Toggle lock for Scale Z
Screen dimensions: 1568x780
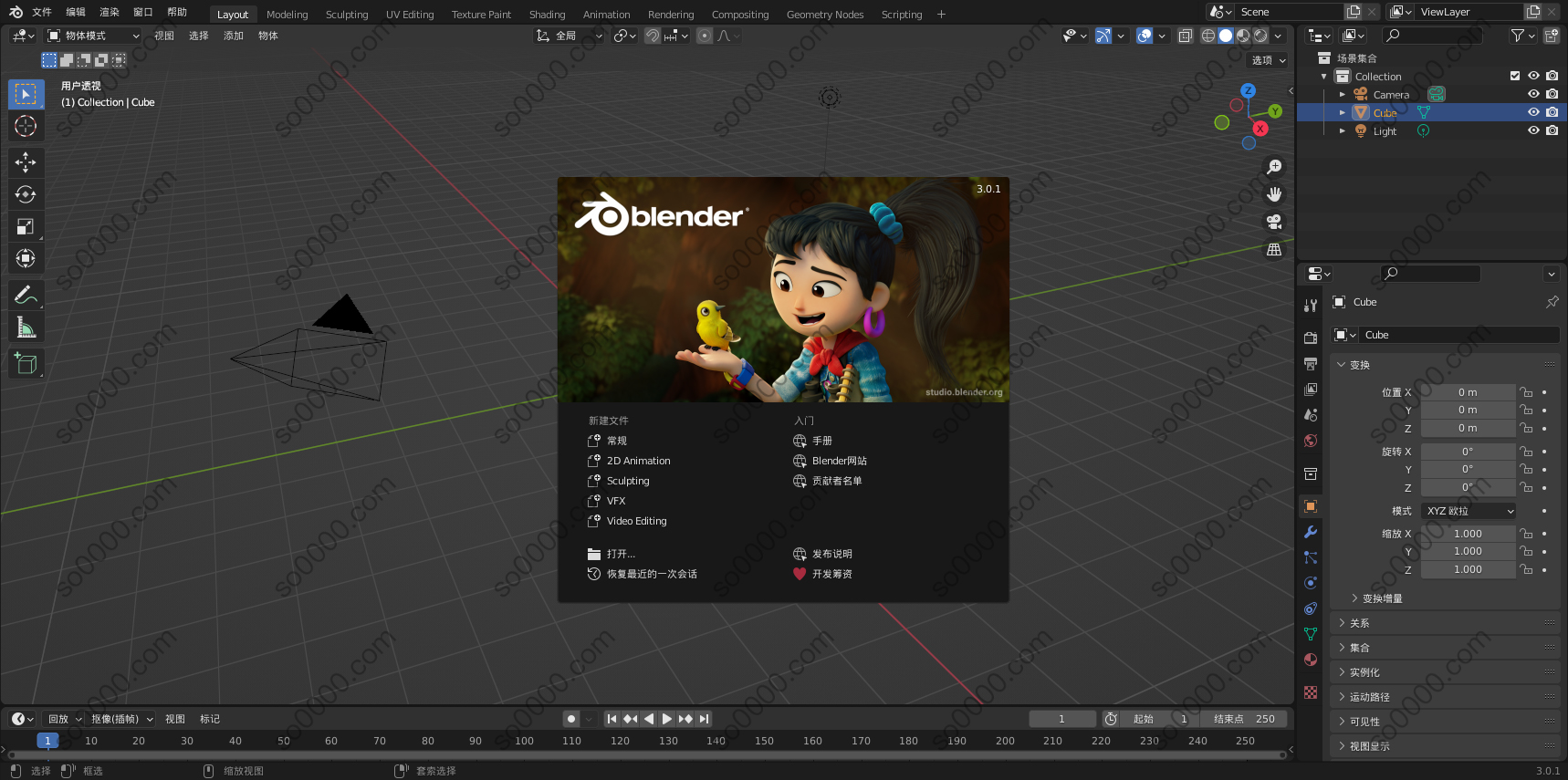1526,569
